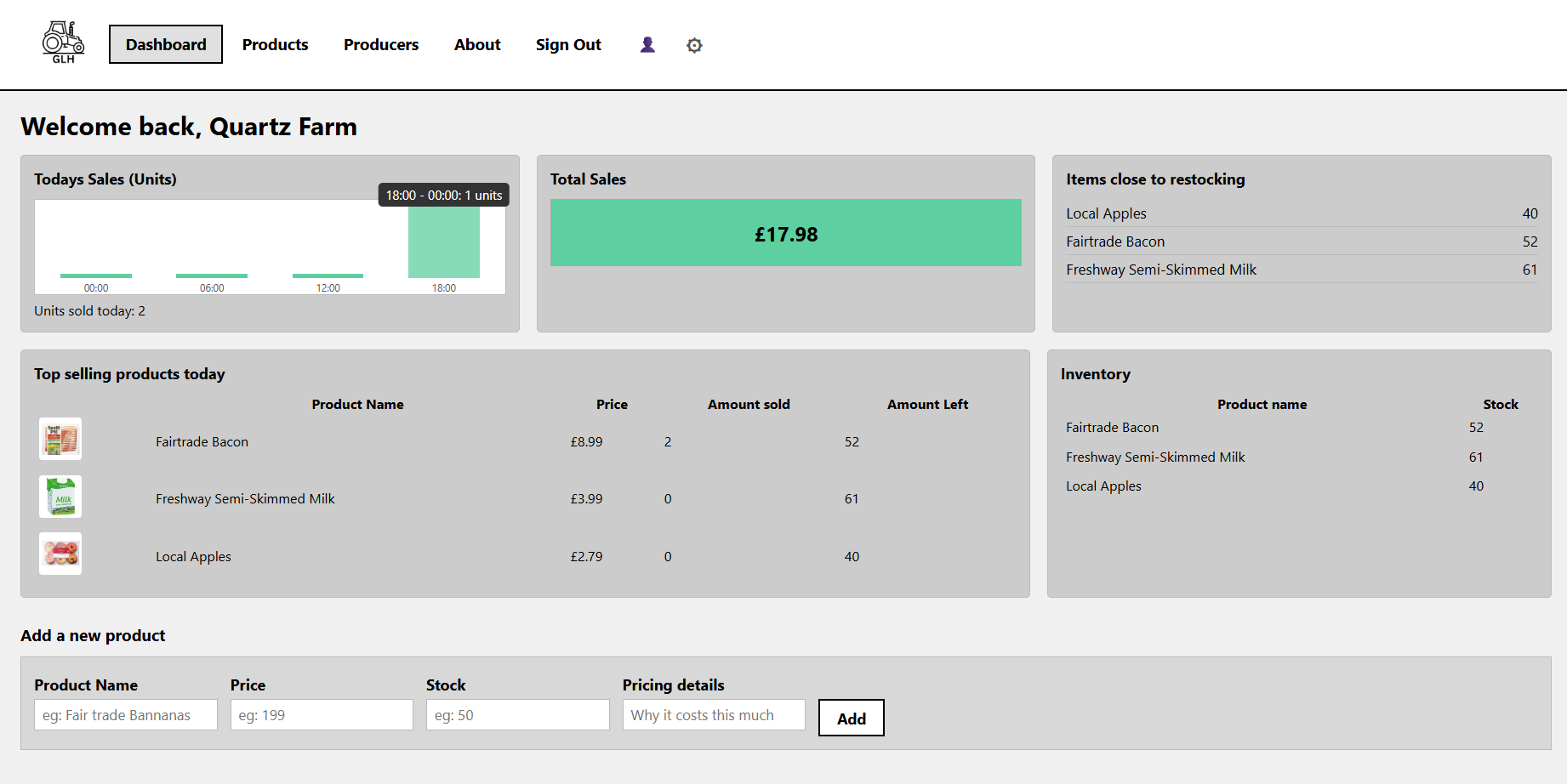Focus the Product Name input field

(126, 715)
